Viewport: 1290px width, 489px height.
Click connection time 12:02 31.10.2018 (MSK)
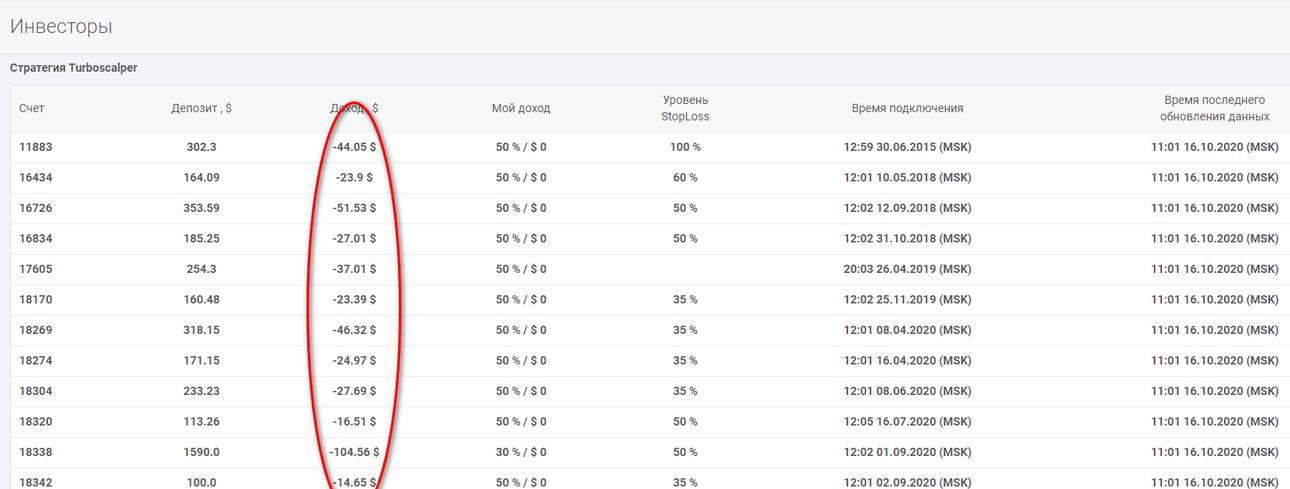[x=907, y=238]
